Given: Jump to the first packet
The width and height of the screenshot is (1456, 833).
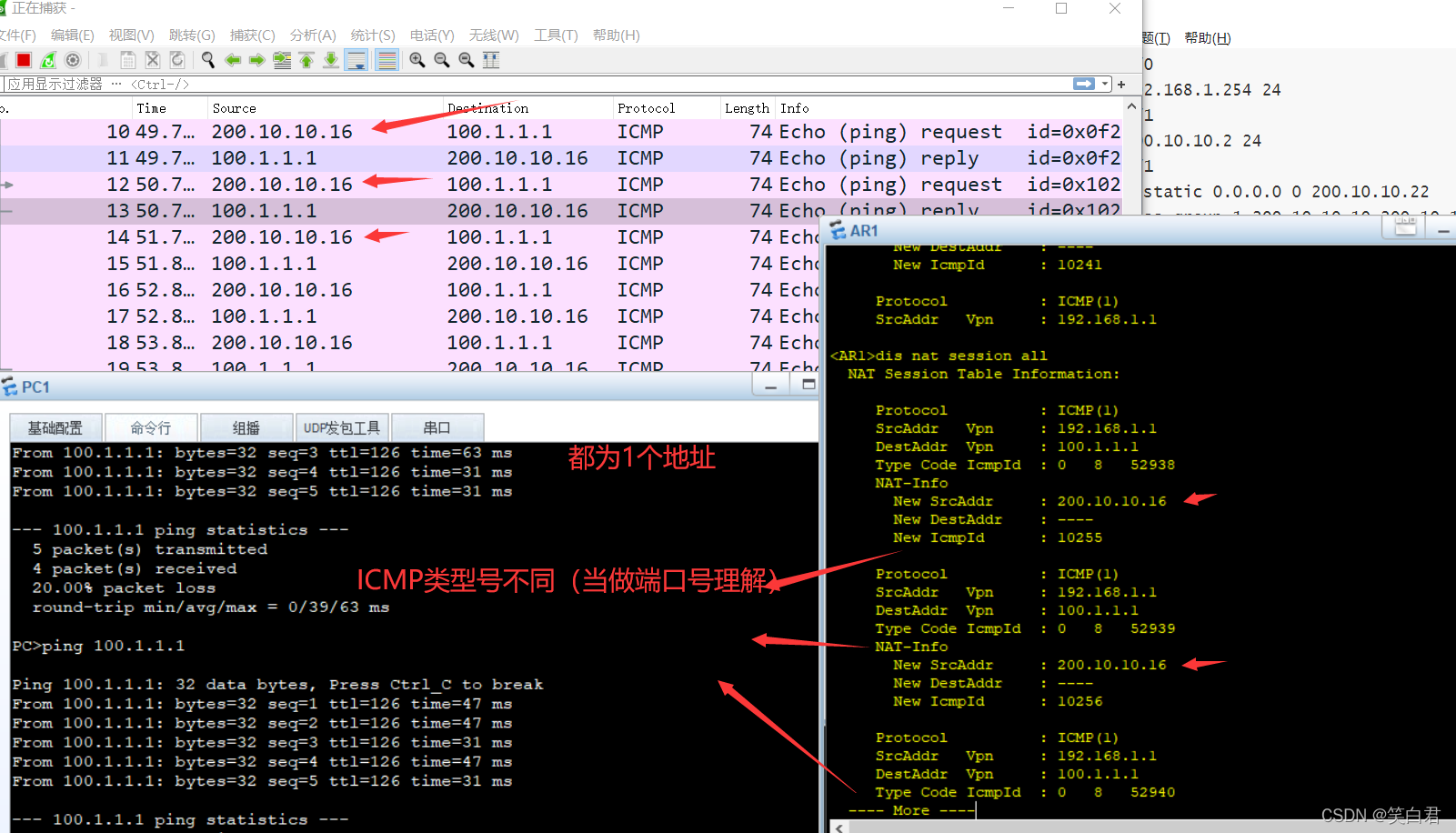Looking at the screenshot, I should pyautogui.click(x=306, y=60).
